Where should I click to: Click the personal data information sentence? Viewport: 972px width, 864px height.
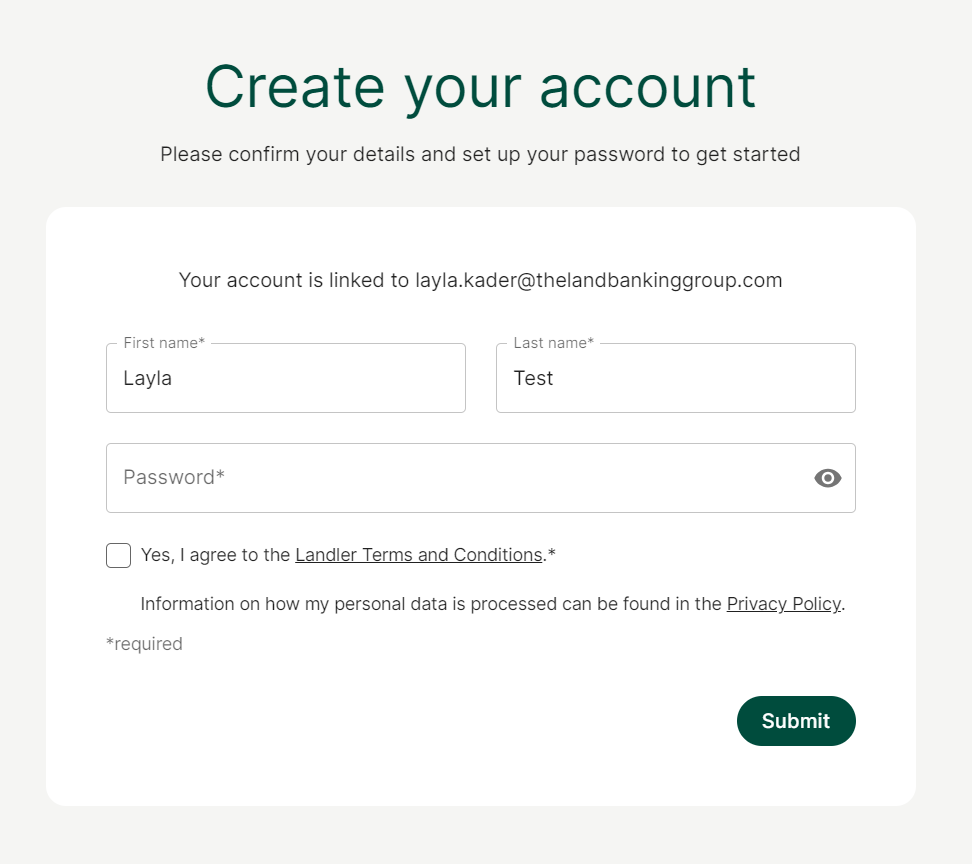[x=430, y=604]
